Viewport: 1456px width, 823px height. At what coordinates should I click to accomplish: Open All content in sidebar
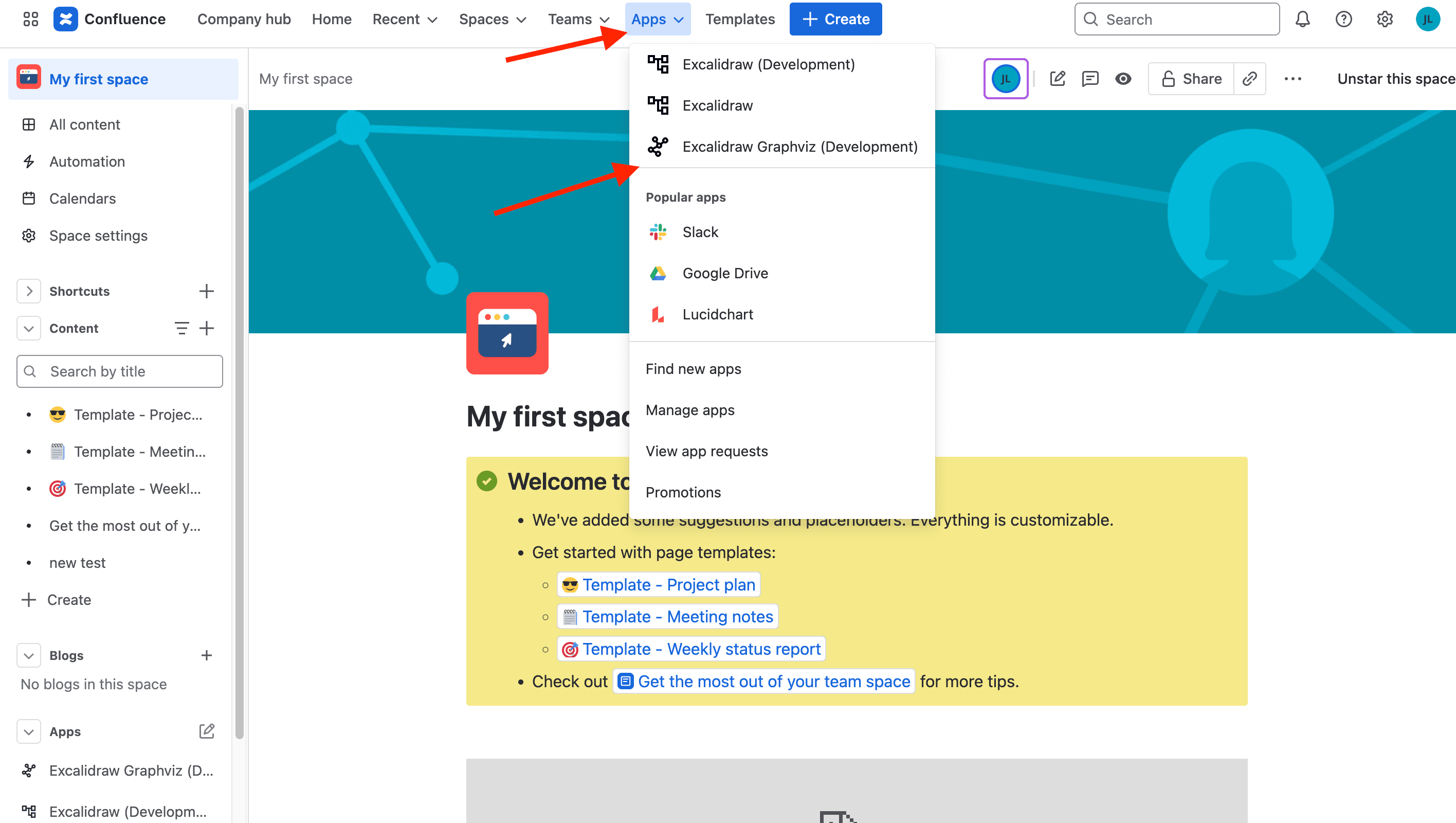(x=119, y=124)
